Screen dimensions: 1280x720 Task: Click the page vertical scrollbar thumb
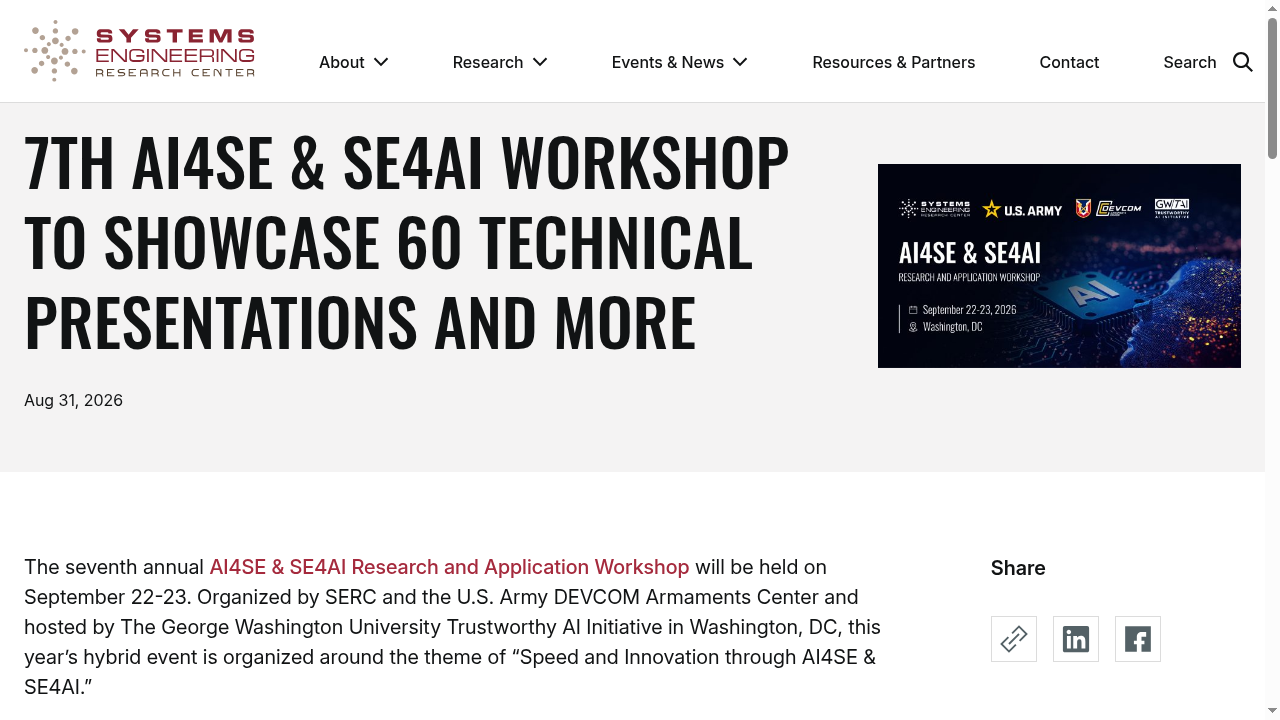click(x=1272, y=87)
